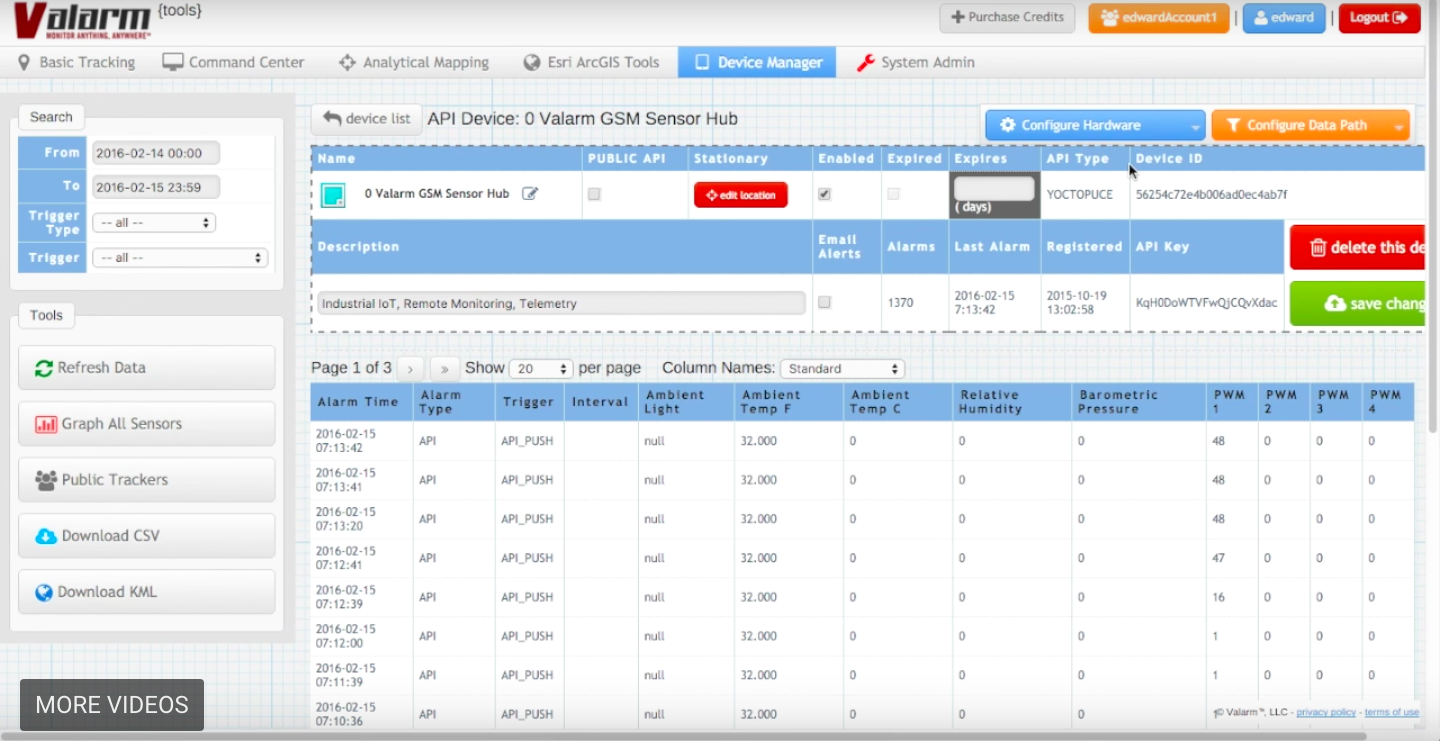Click Download CSV button

tap(146, 536)
